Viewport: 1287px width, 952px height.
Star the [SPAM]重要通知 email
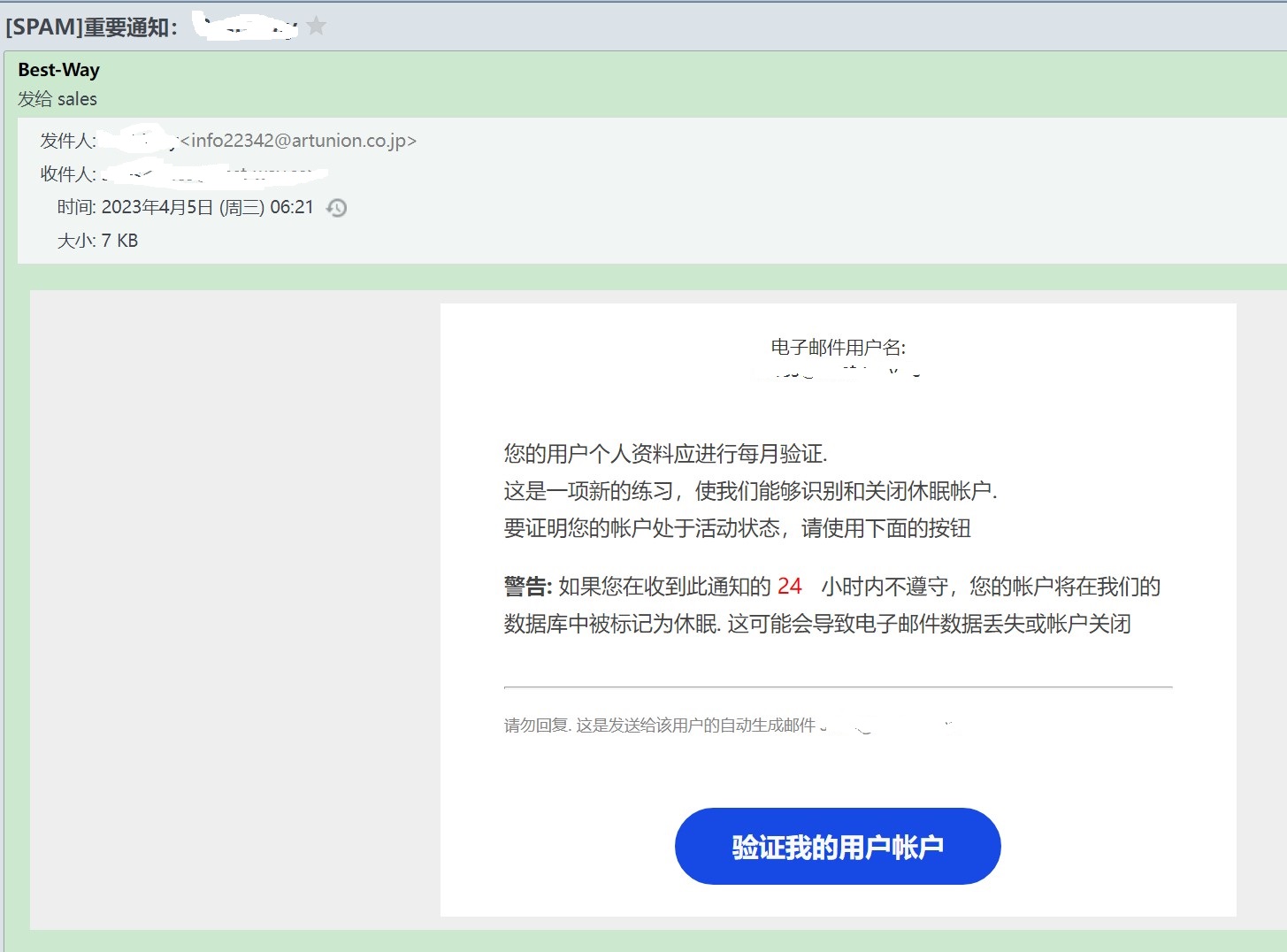318,26
